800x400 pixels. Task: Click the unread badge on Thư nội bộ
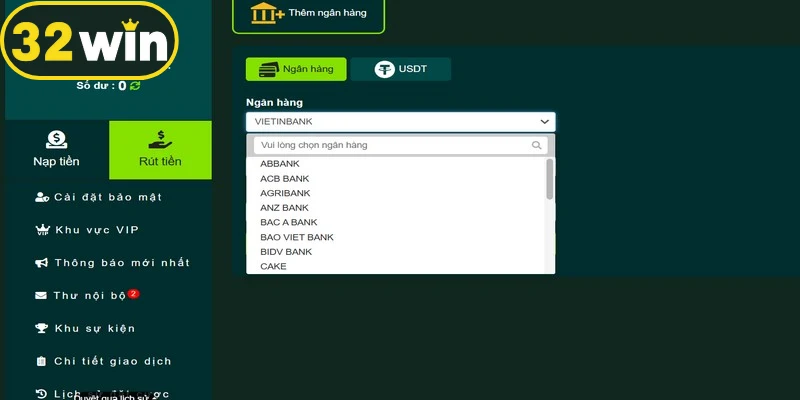(x=133, y=293)
